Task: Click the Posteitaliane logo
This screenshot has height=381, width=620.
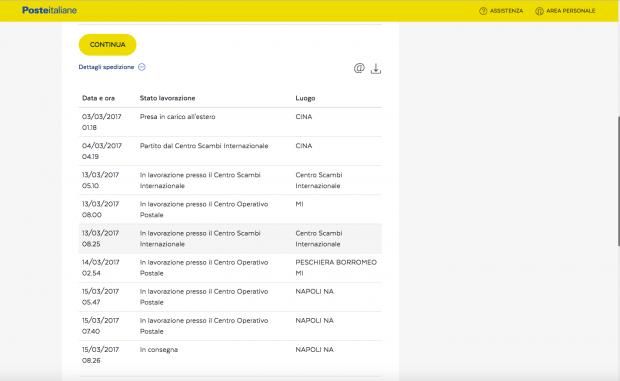Action: click(49, 10)
